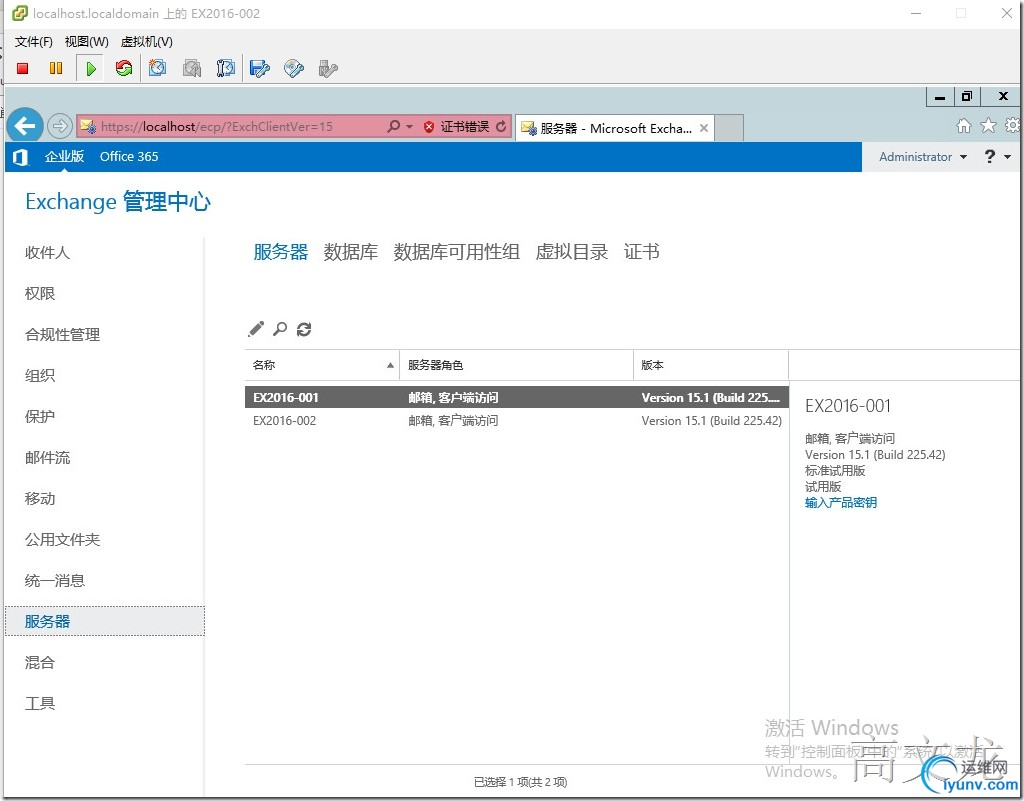Select the EX2016-001 server row
1024x801 pixels.
pos(517,397)
